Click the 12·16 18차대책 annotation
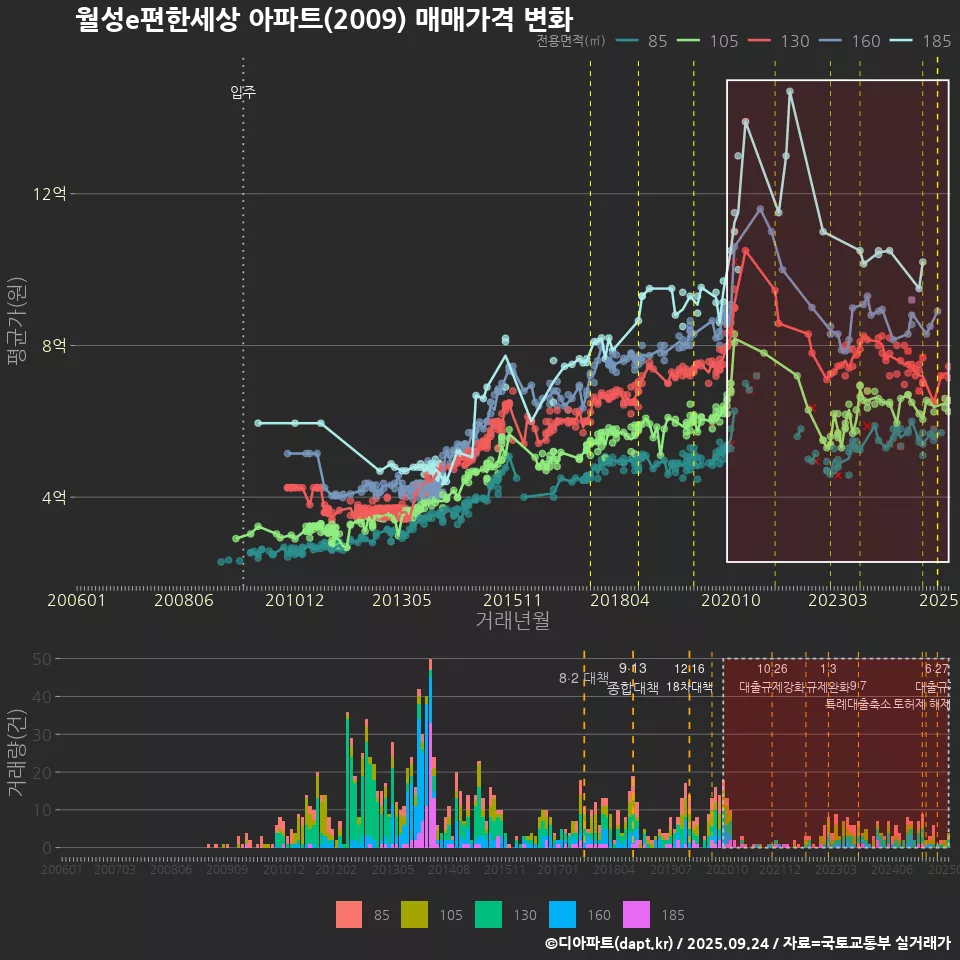Image resolution: width=960 pixels, height=960 pixels. point(689,678)
